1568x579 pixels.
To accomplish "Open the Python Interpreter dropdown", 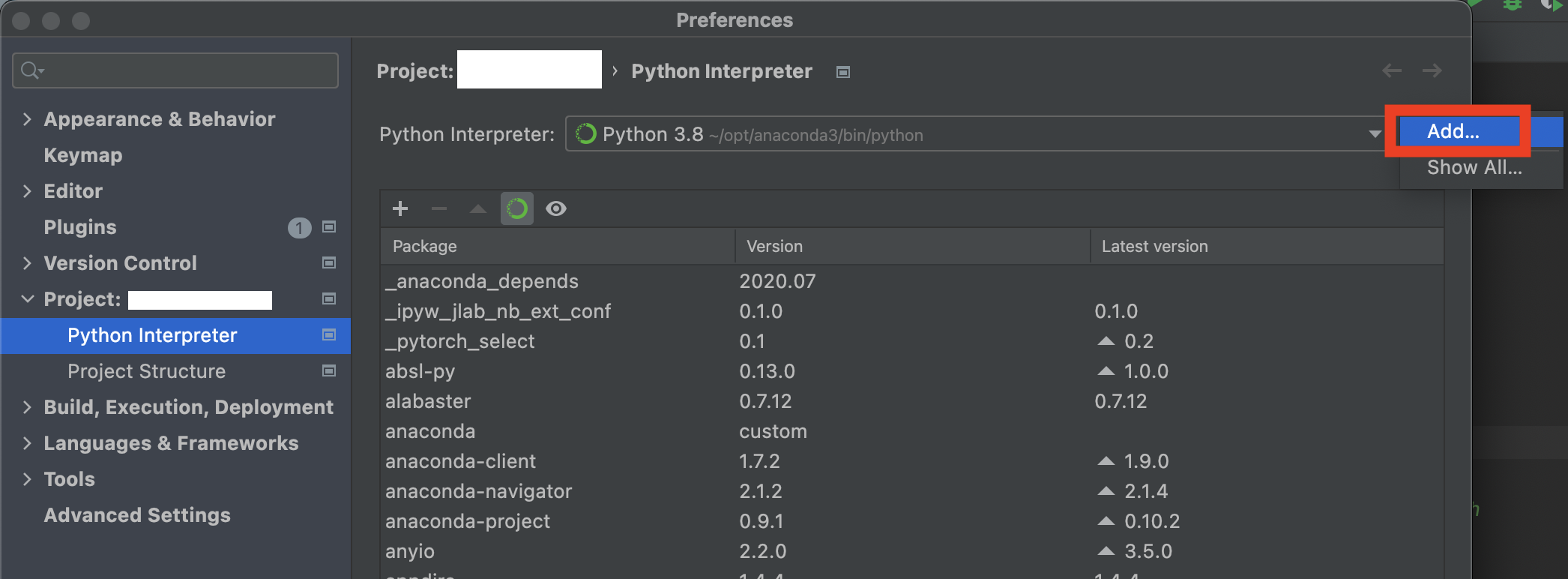I will 1374,134.
